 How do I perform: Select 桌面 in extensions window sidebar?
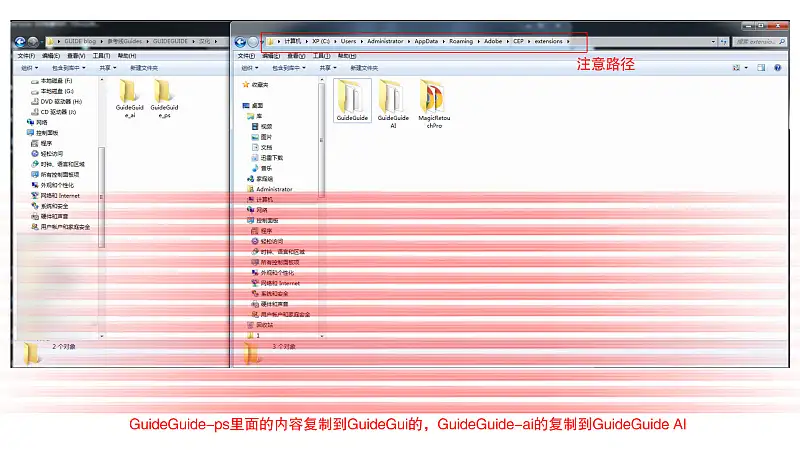pos(253,106)
